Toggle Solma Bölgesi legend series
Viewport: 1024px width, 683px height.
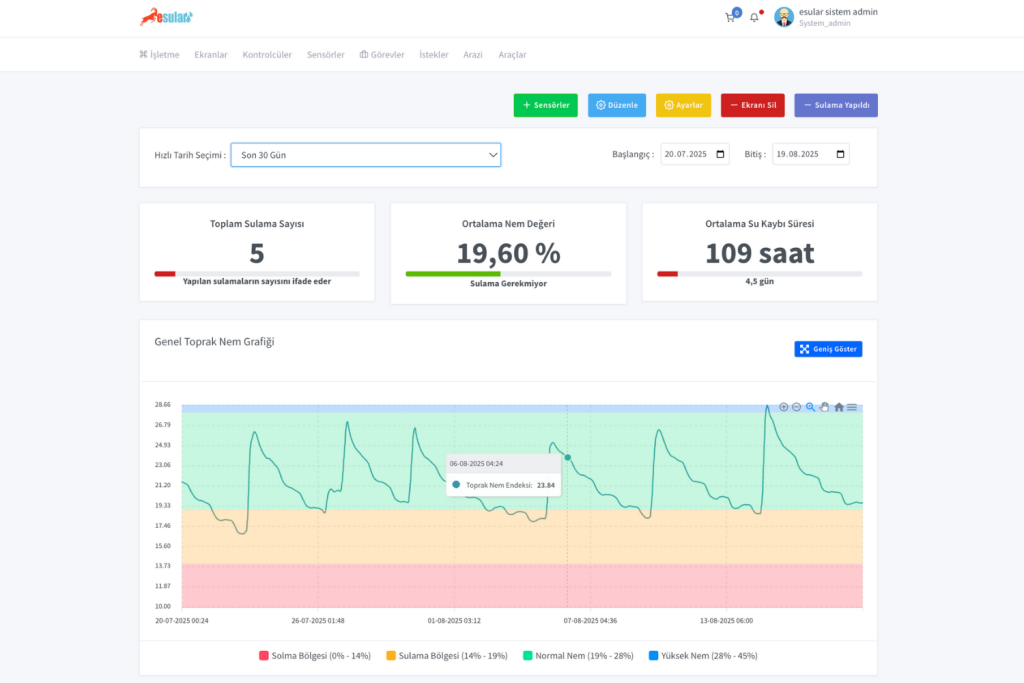[x=315, y=656]
